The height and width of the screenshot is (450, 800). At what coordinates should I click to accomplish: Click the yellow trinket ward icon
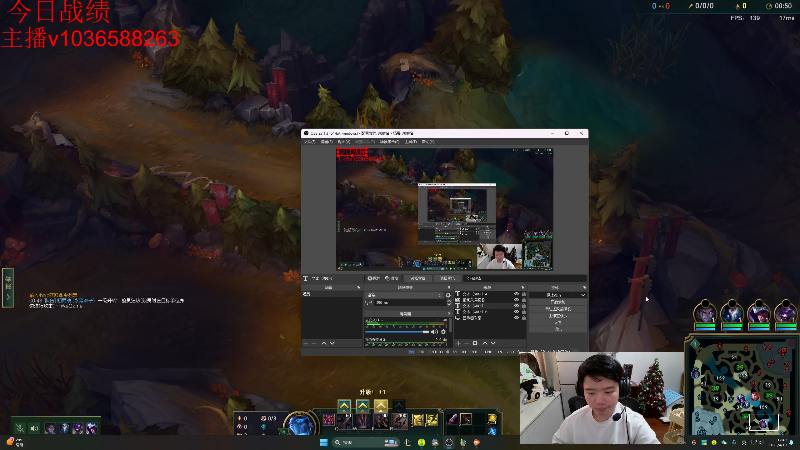pos(492,419)
